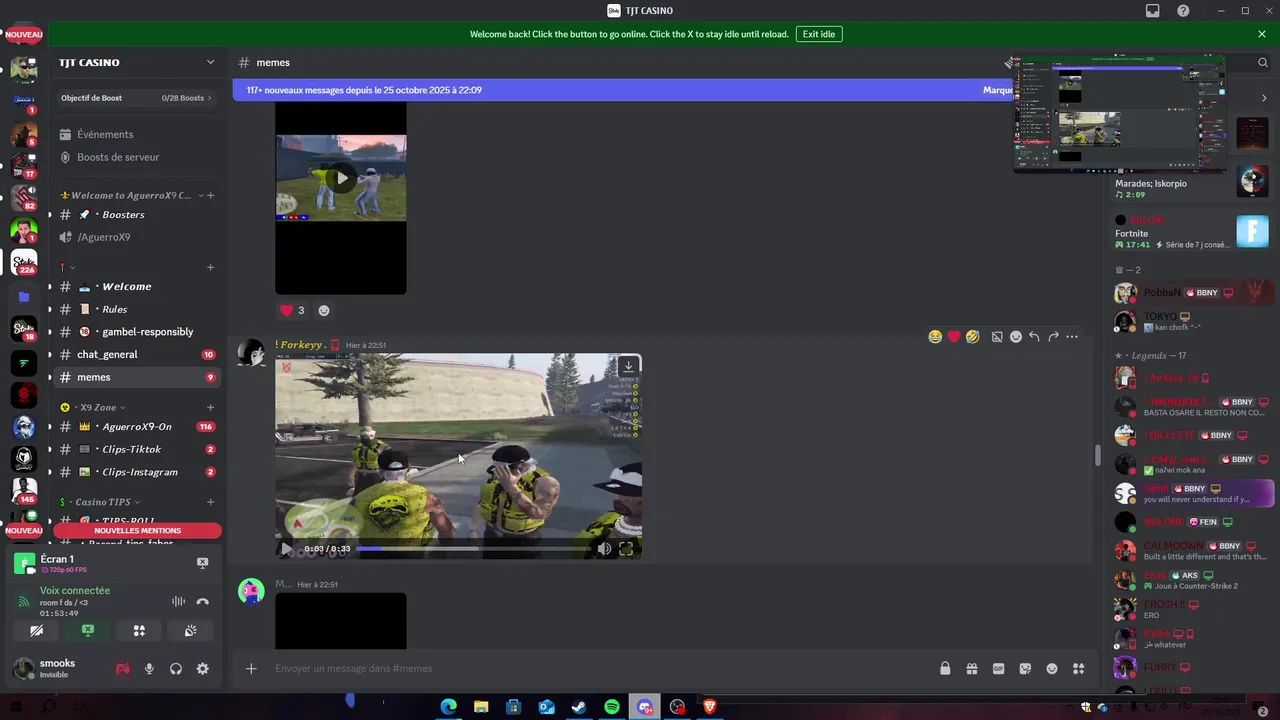Image resolution: width=1280 pixels, height=720 pixels.
Task: Dismiss the idle welcome banner
Action: [1262, 34]
